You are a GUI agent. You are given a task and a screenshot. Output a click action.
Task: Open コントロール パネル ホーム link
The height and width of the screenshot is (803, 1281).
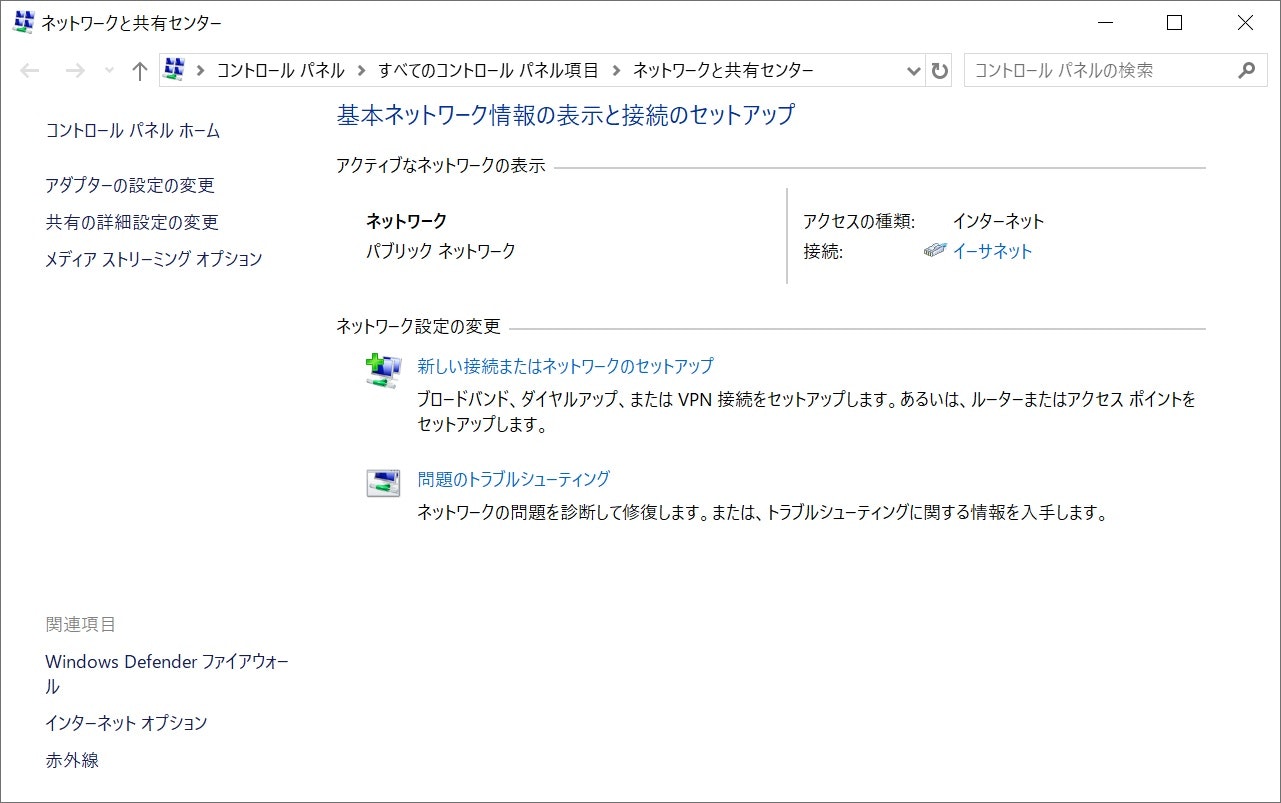tap(133, 131)
